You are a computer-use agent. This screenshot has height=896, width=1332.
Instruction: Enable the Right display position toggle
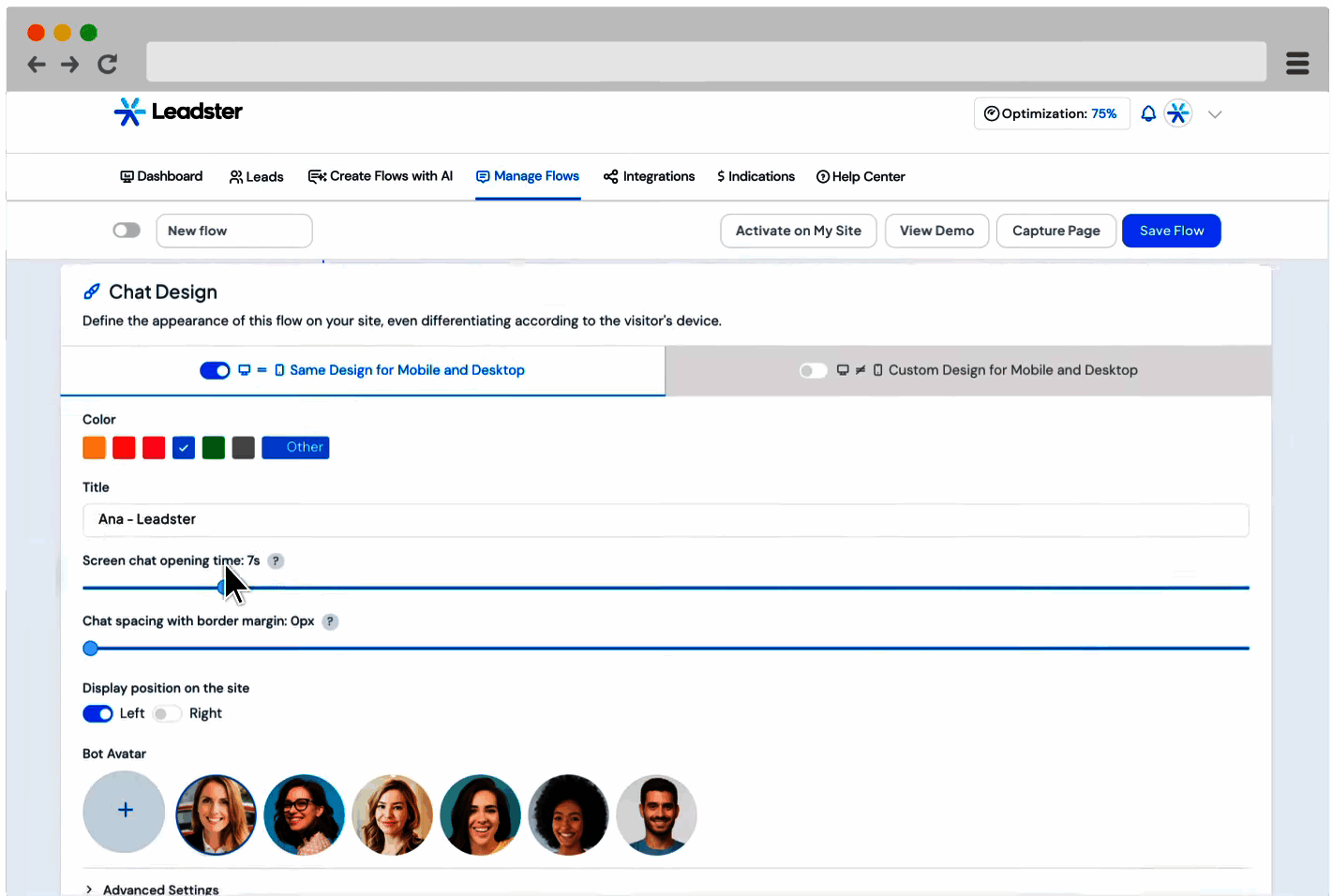click(167, 714)
